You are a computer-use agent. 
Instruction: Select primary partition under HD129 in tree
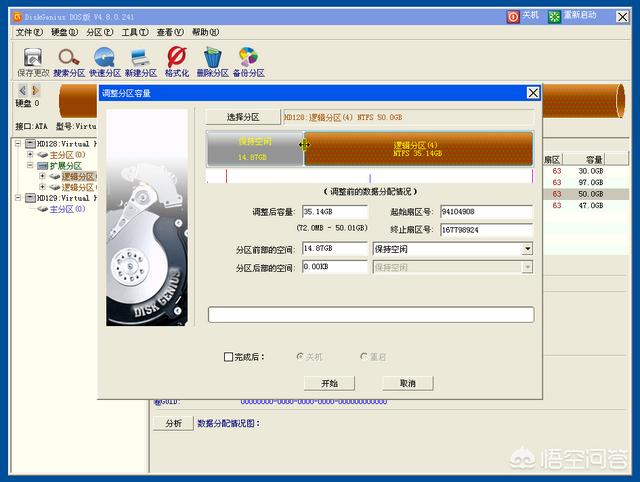67,209
